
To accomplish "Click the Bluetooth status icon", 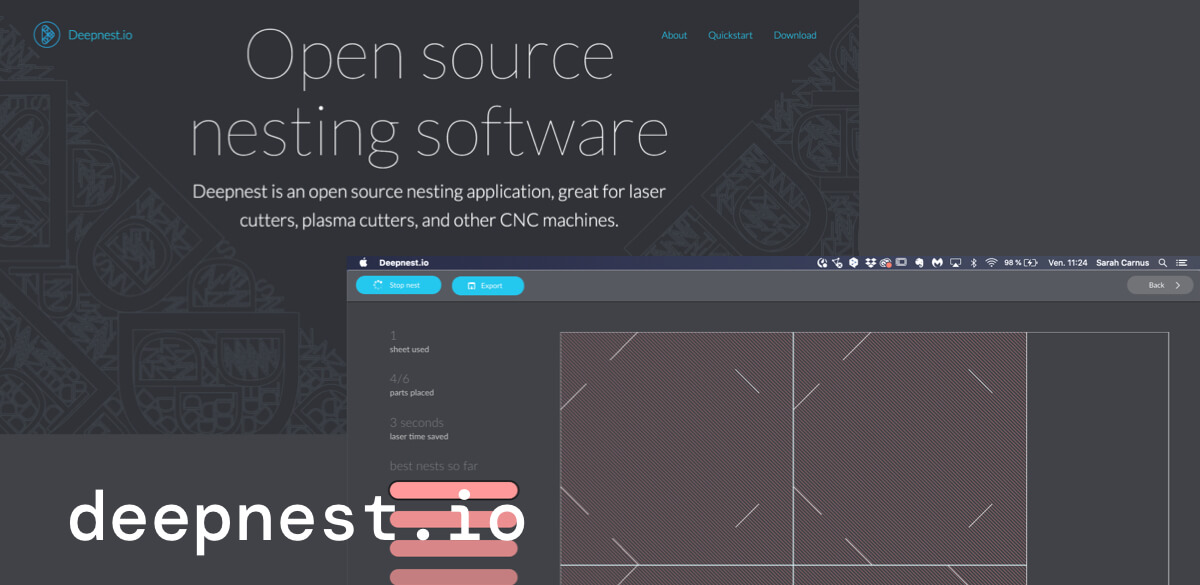I will (x=974, y=263).
